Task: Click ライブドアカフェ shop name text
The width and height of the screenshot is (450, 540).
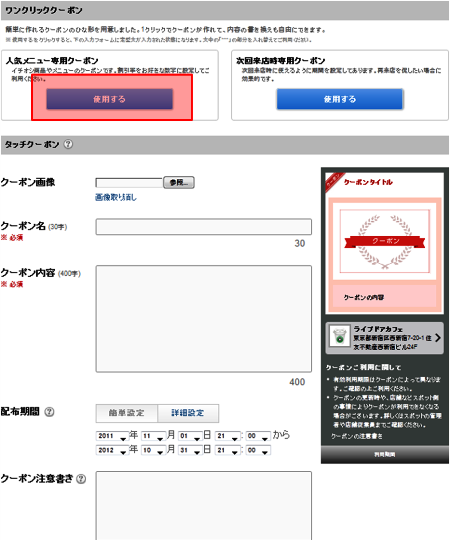Action: pyautogui.click(x=378, y=329)
